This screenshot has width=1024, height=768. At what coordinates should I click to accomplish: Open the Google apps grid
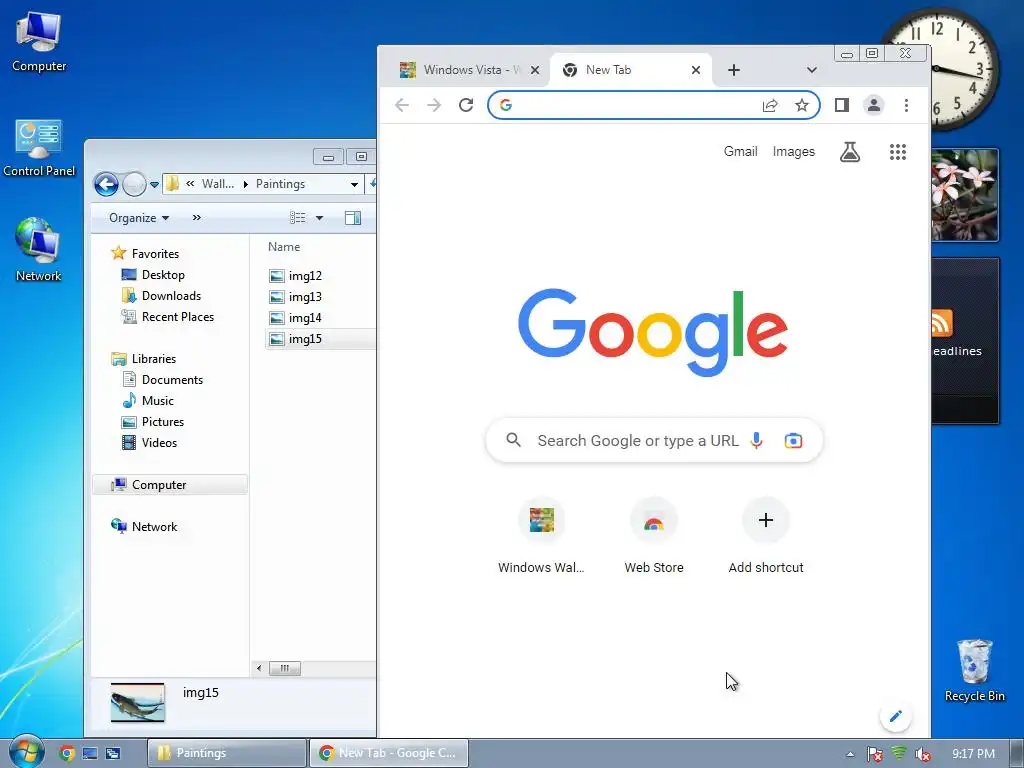click(x=898, y=152)
